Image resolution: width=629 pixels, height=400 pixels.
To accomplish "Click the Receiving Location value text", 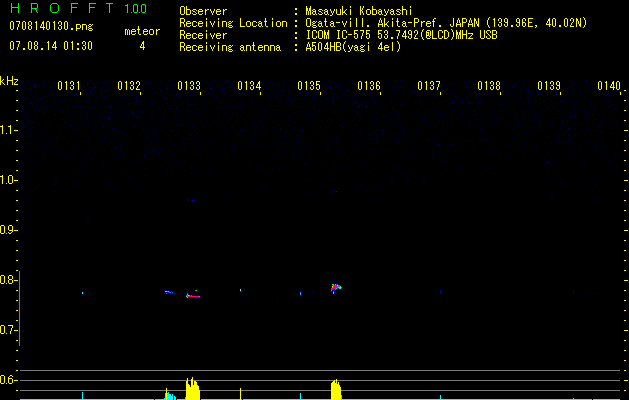I will tap(446, 23).
